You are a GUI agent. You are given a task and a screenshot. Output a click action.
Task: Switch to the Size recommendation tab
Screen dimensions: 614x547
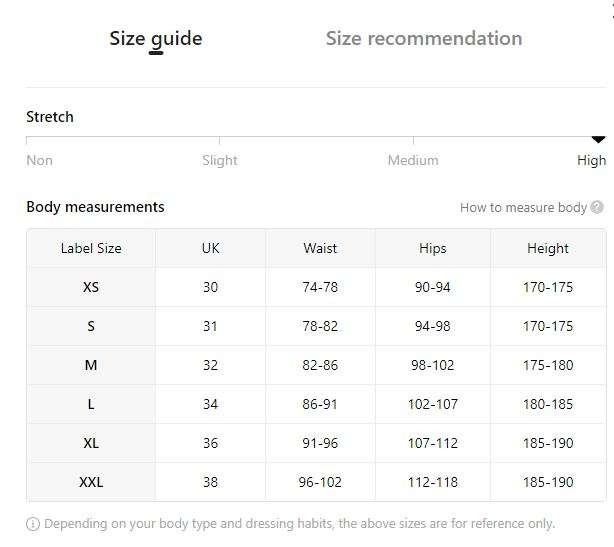click(424, 38)
